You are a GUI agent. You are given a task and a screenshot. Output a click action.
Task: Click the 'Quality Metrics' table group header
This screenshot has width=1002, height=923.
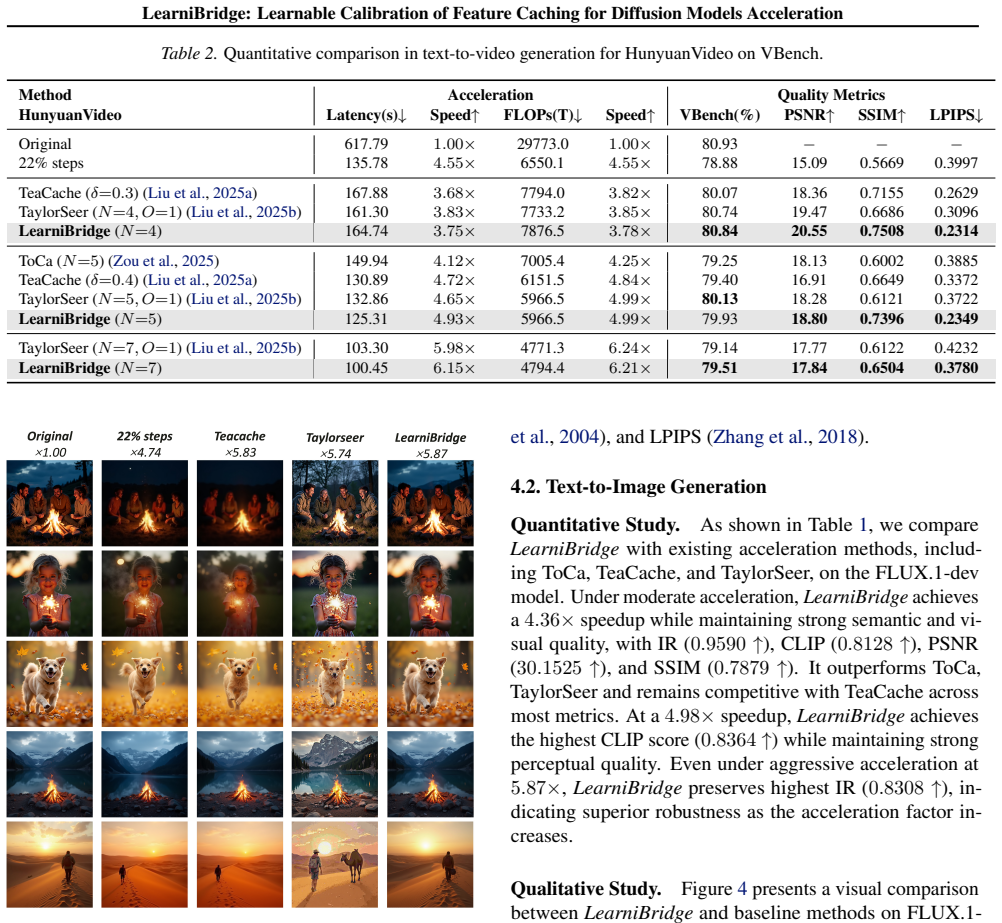point(831,95)
